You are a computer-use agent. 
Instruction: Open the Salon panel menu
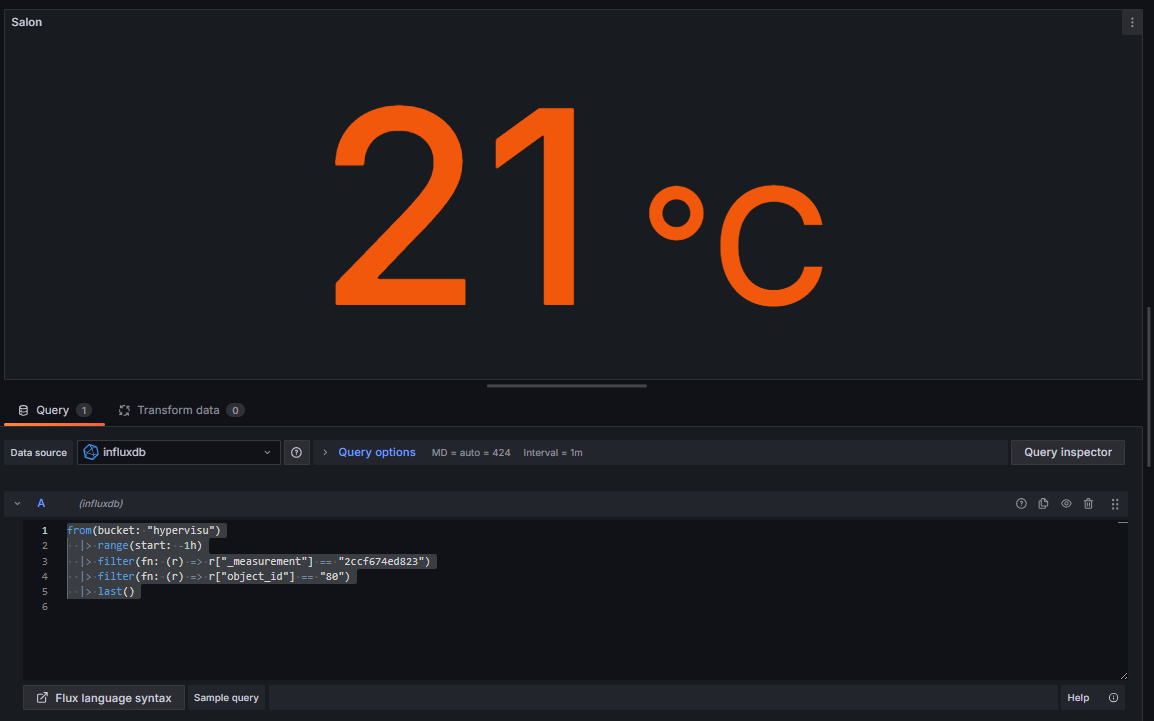[1131, 22]
